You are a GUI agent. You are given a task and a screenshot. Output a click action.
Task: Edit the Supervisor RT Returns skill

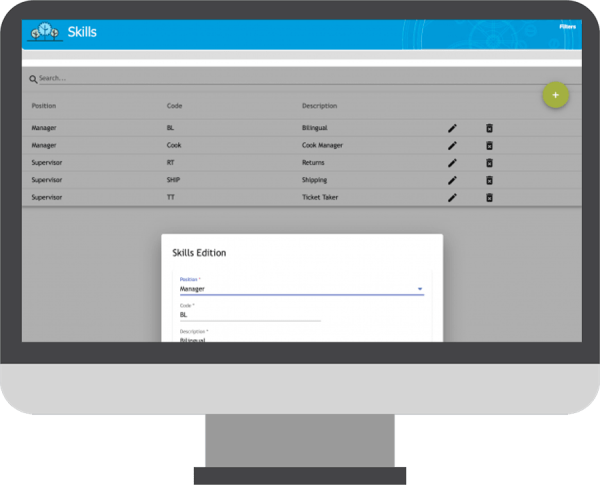click(x=452, y=162)
